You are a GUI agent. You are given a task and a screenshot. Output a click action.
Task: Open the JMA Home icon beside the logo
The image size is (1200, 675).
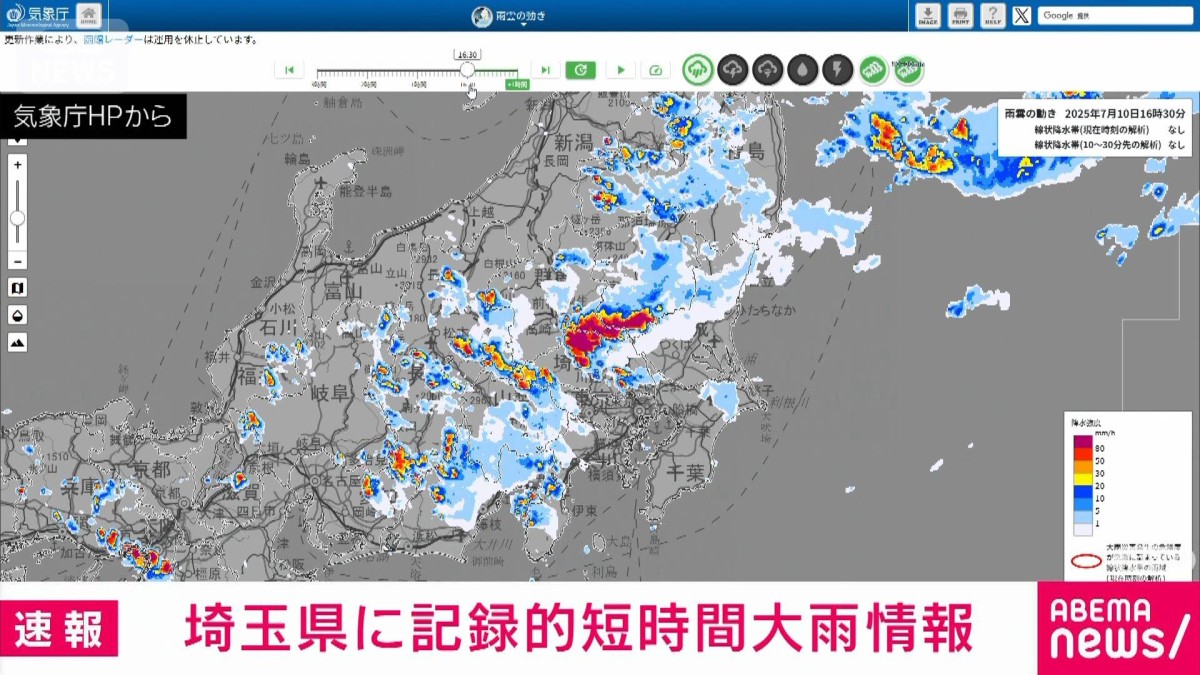tap(88, 15)
